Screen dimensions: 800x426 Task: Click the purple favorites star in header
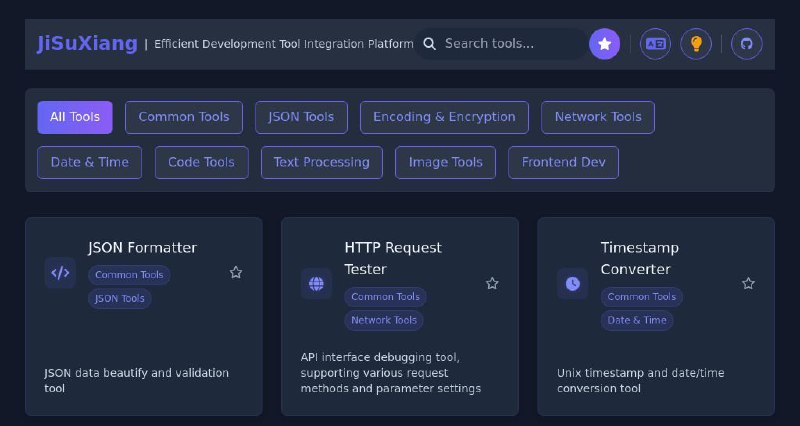(x=604, y=44)
